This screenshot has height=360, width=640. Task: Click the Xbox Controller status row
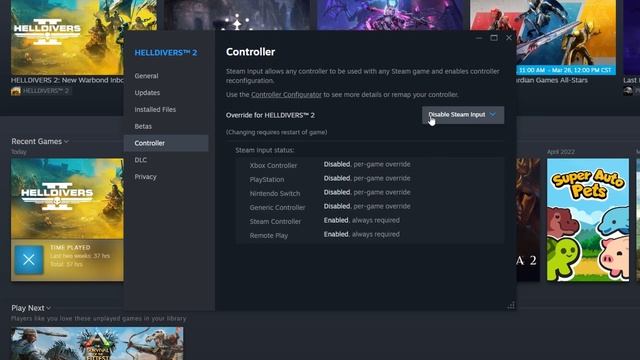point(369,164)
